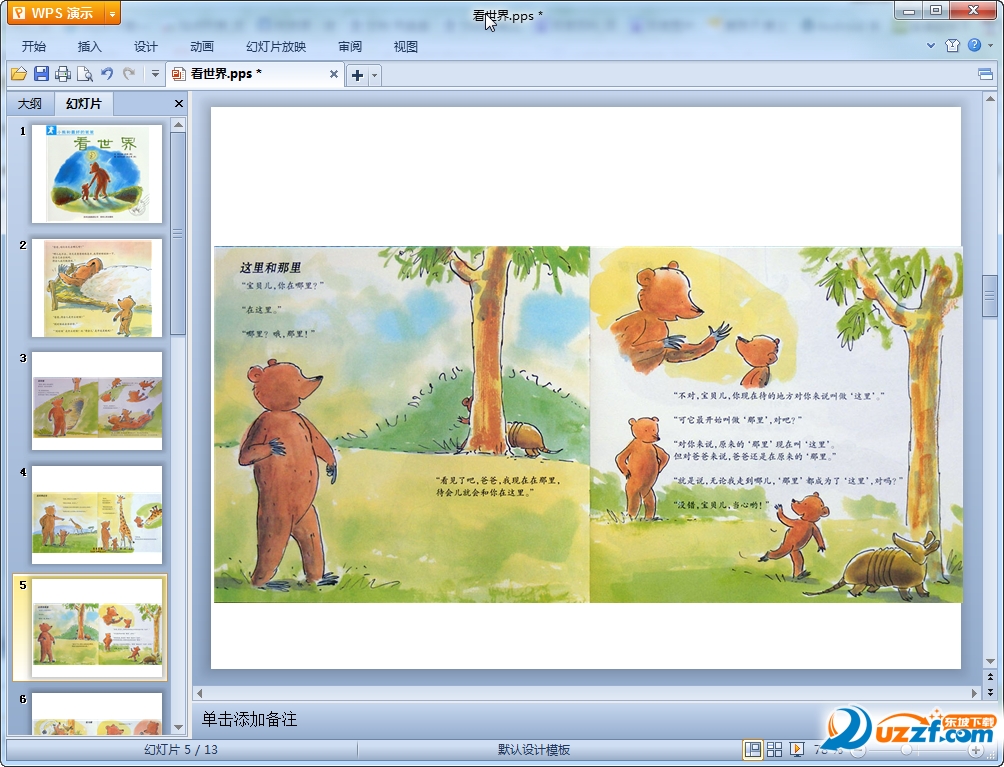
Task: Switch to normal view in status bar
Action: click(x=753, y=749)
